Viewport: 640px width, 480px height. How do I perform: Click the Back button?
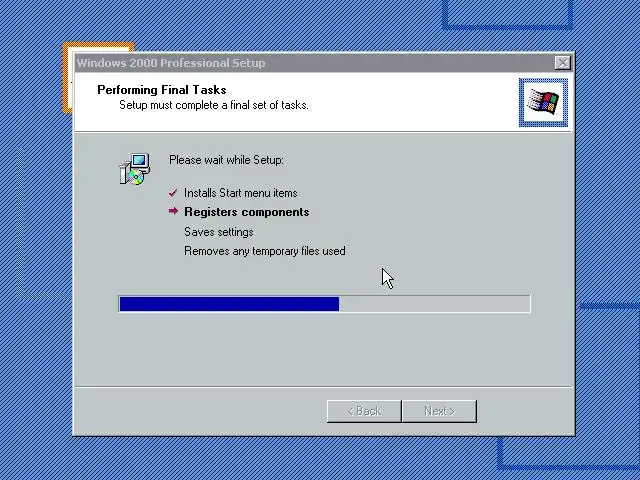pyautogui.click(x=364, y=411)
